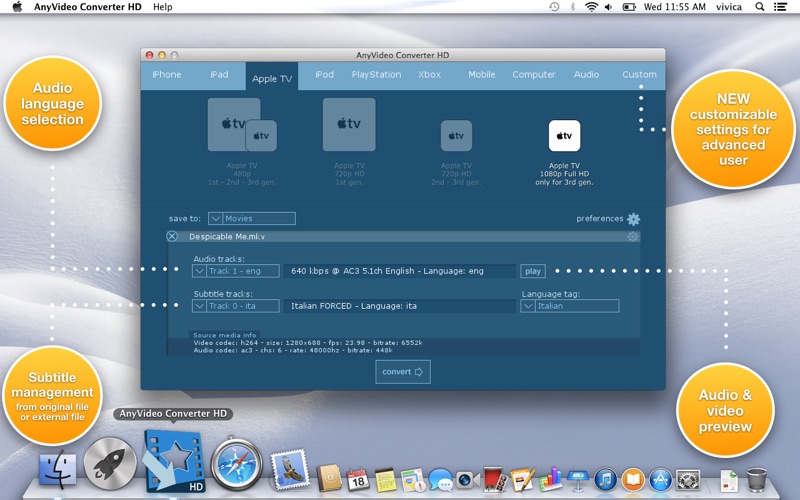The image size is (800, 500).
Task: Click the play button for audio preview
Action: (533, 271)
